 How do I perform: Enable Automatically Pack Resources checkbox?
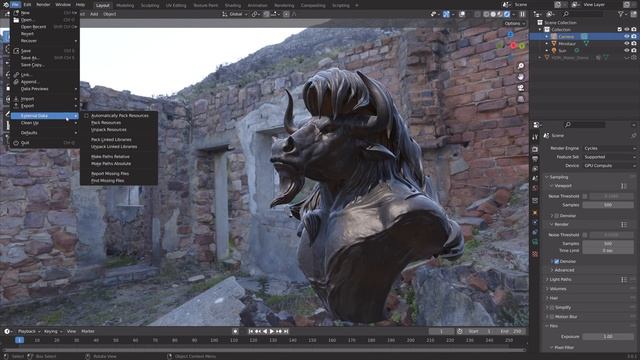point(86,116)
